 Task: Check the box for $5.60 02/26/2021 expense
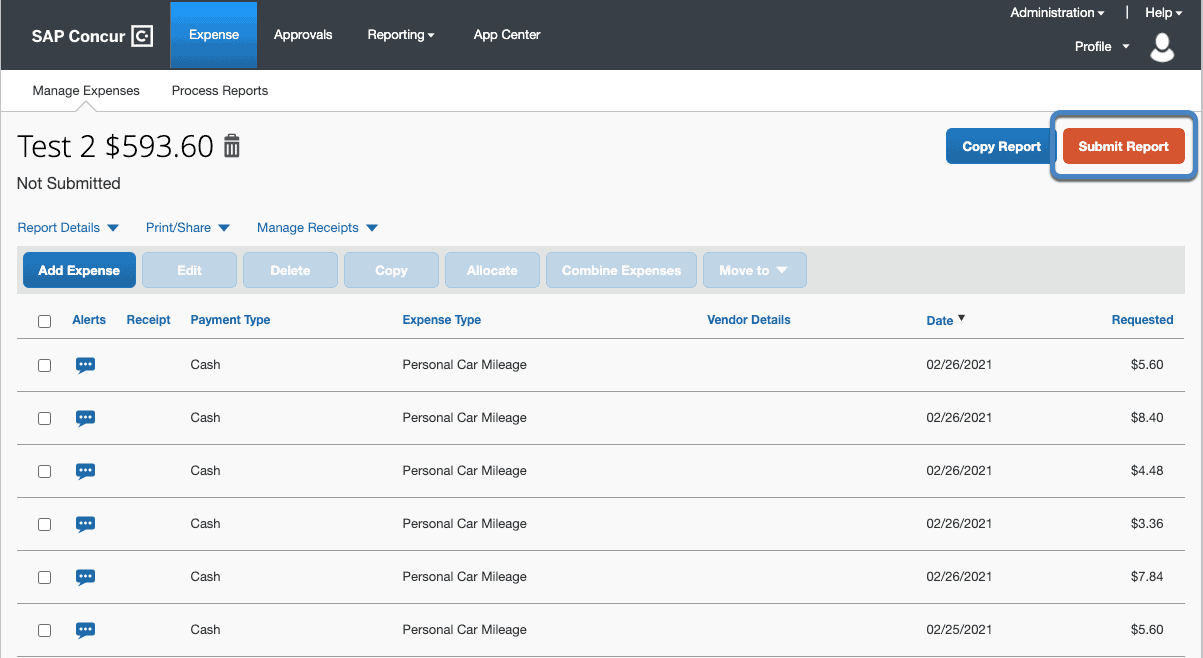tap(44, 365)
